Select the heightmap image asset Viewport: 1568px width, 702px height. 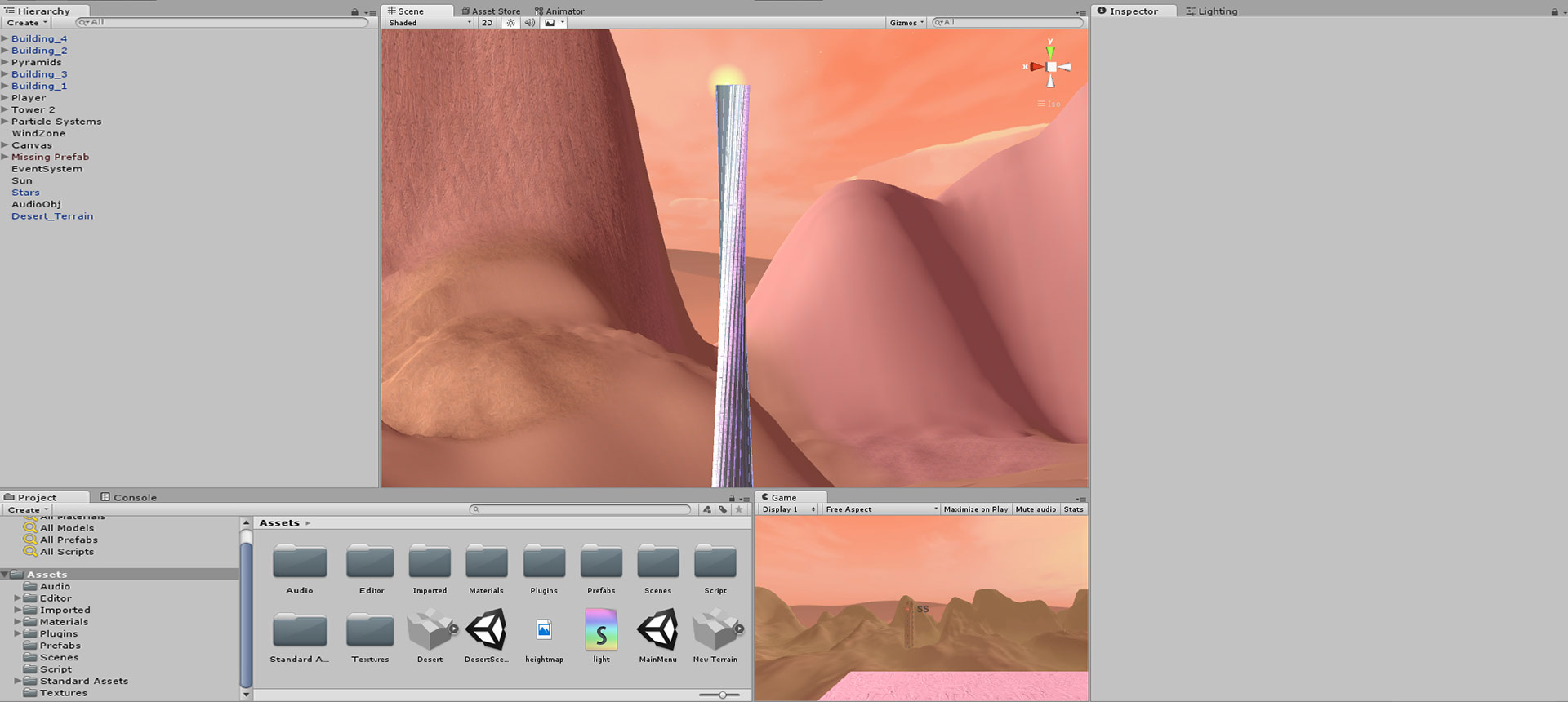pyautogui.click(x=544, y=630)
